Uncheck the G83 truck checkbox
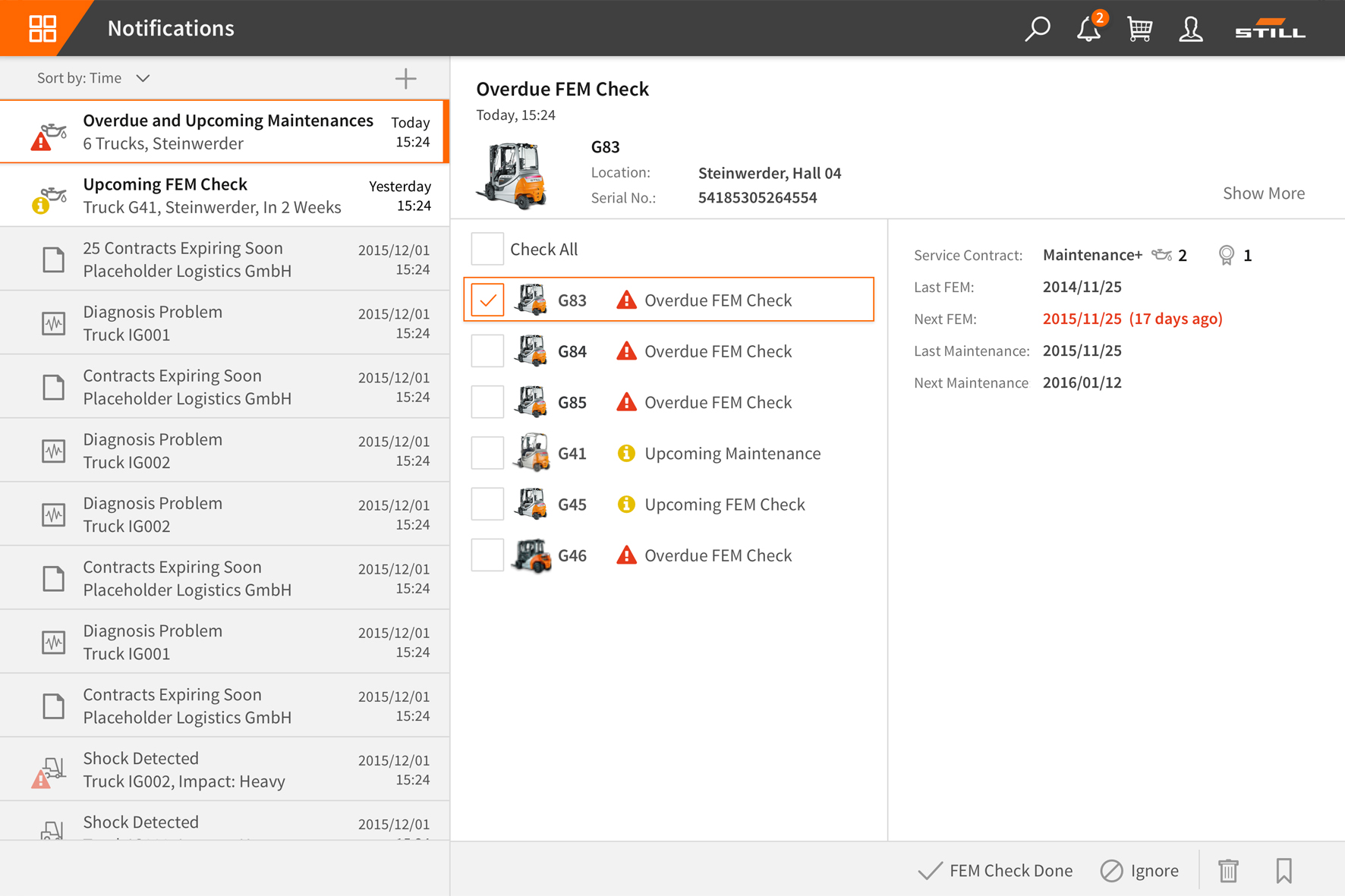 tap(487, 300)
